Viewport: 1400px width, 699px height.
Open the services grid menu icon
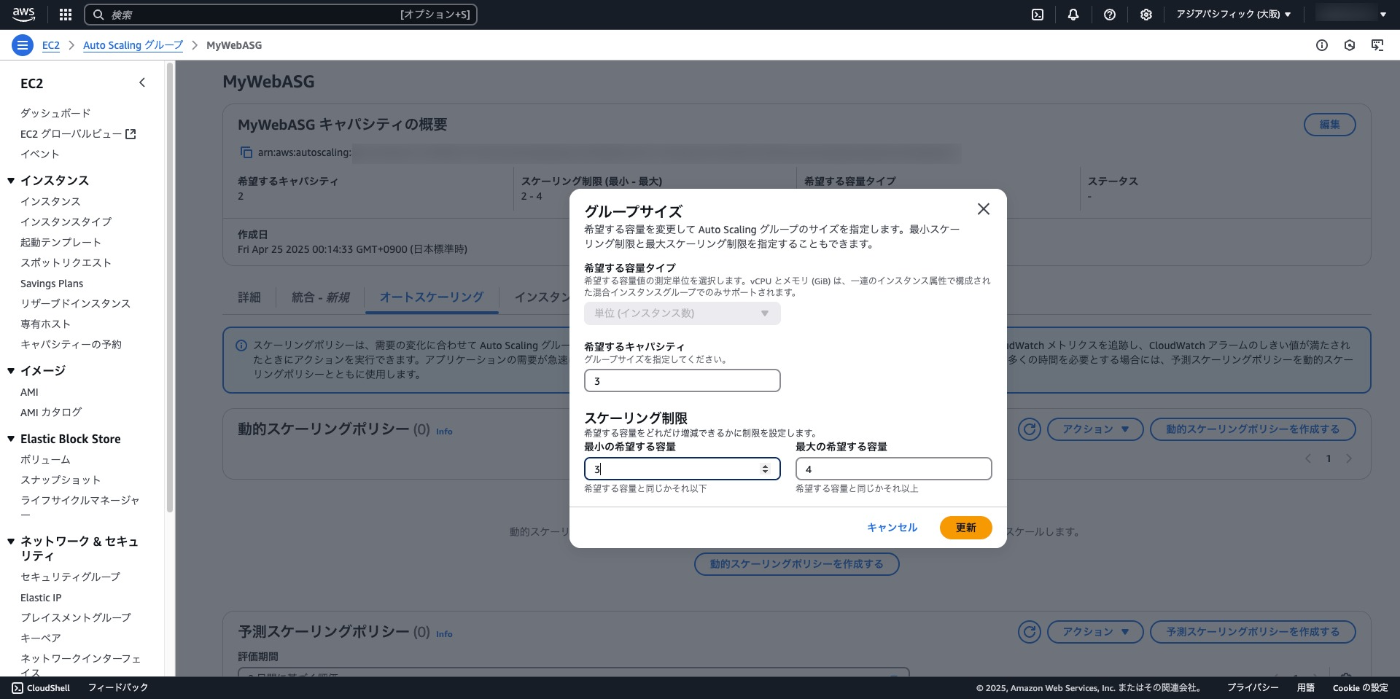pos(66,15)
